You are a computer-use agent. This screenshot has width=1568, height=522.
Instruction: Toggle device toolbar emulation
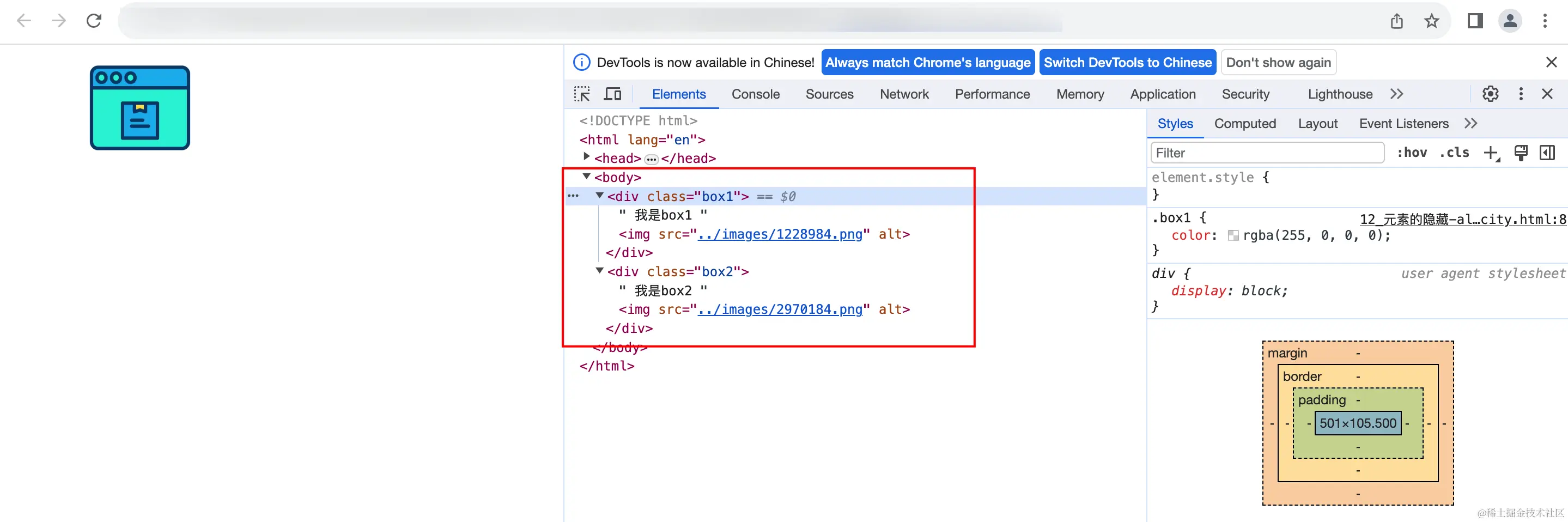[612, 94]
